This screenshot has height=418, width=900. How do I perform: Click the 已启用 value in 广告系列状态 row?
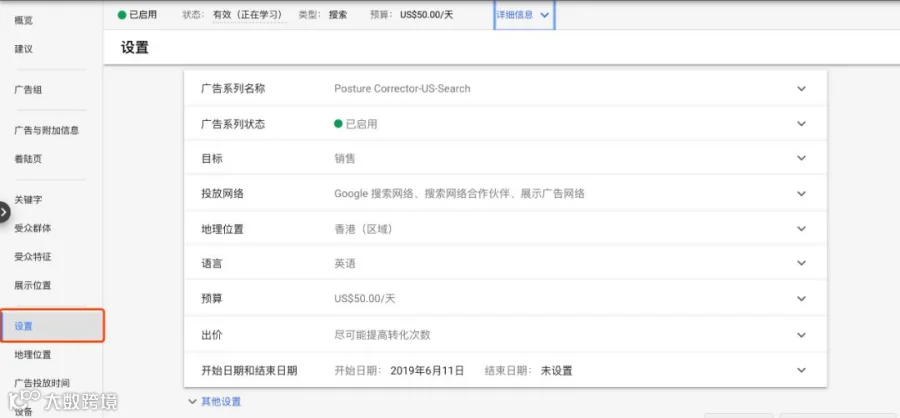point(361,124)
